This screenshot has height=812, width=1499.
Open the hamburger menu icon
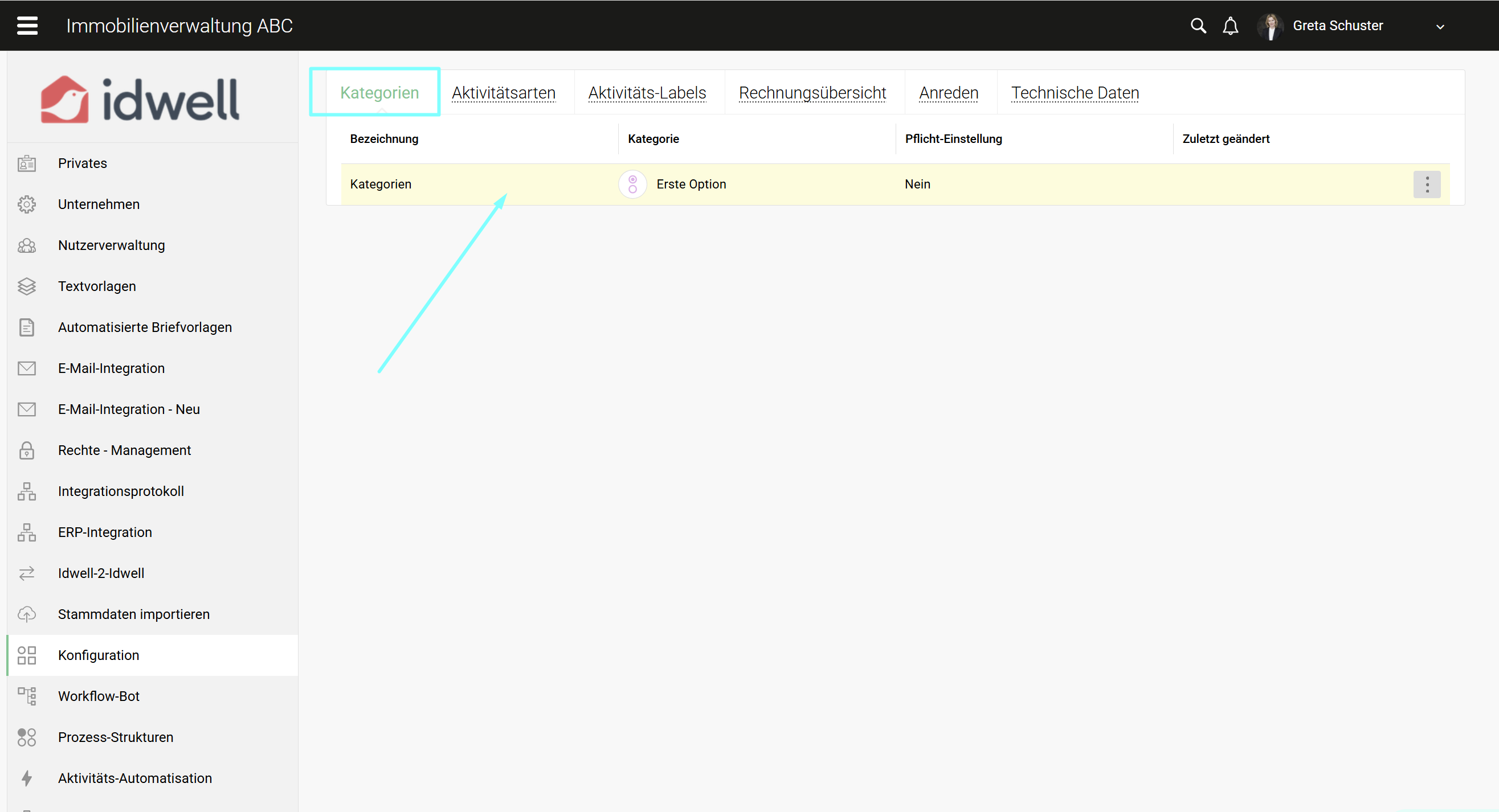tap(27, 26)
